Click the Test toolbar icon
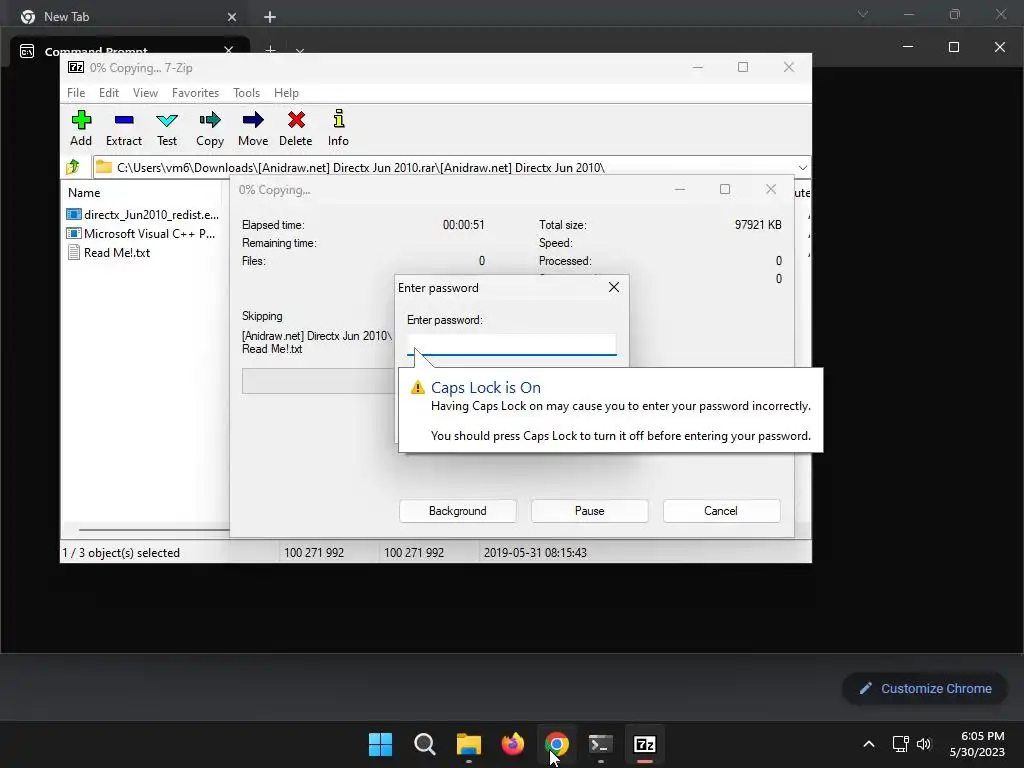1024x768 pixels. coord(167,120)
